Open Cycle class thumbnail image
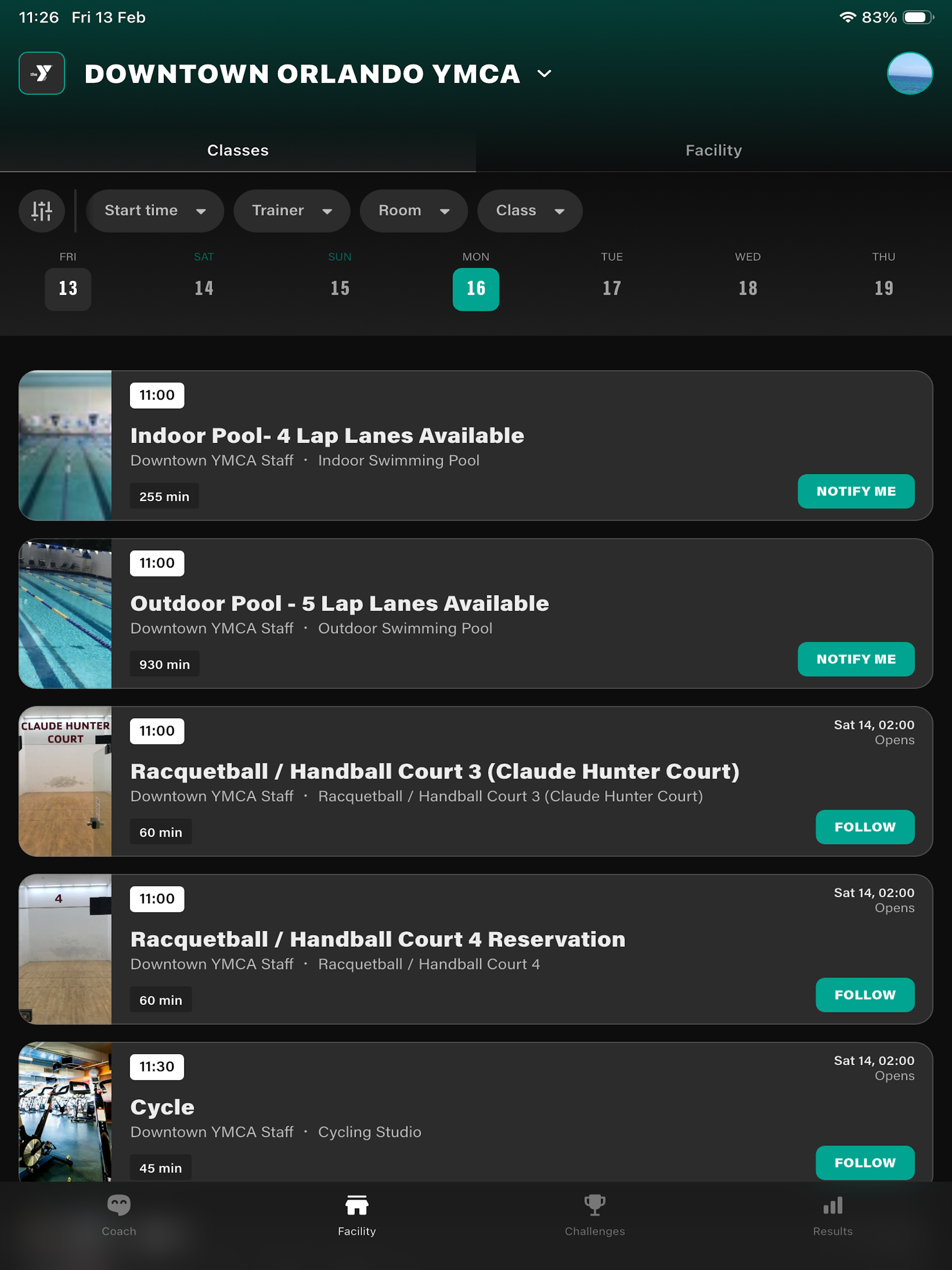This screenshot has width=952, height=1270. pos(65,1112)
